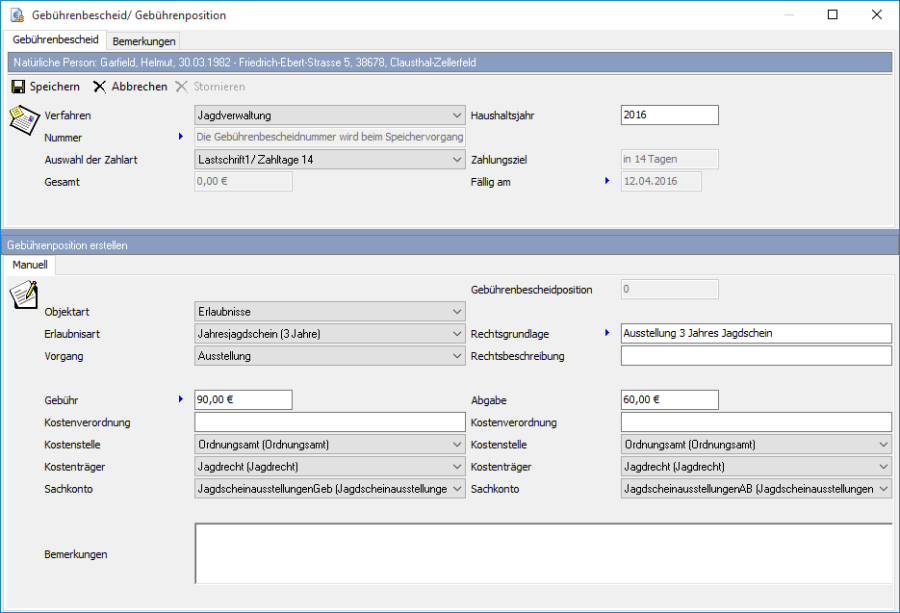Click the blue arrow next to Fällig am
The height and width of the screenshot is (613, 900).
tap(607, 181)
